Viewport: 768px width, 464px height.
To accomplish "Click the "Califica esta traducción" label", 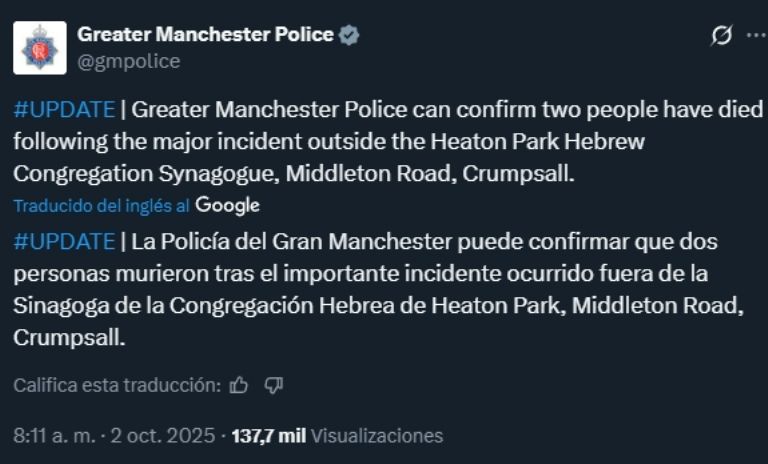I will pos(117,385).
